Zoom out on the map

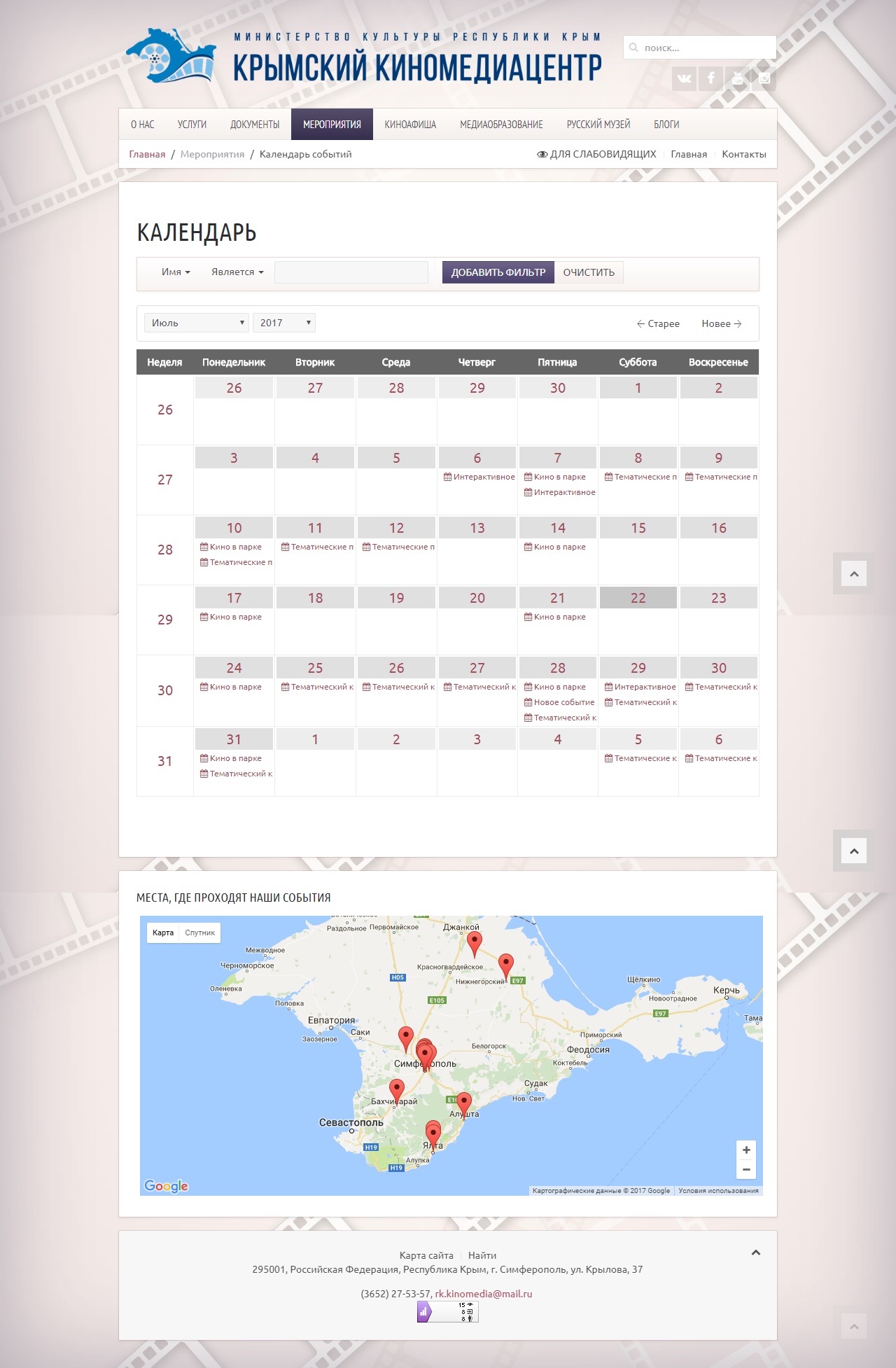tap(746, 1169)
